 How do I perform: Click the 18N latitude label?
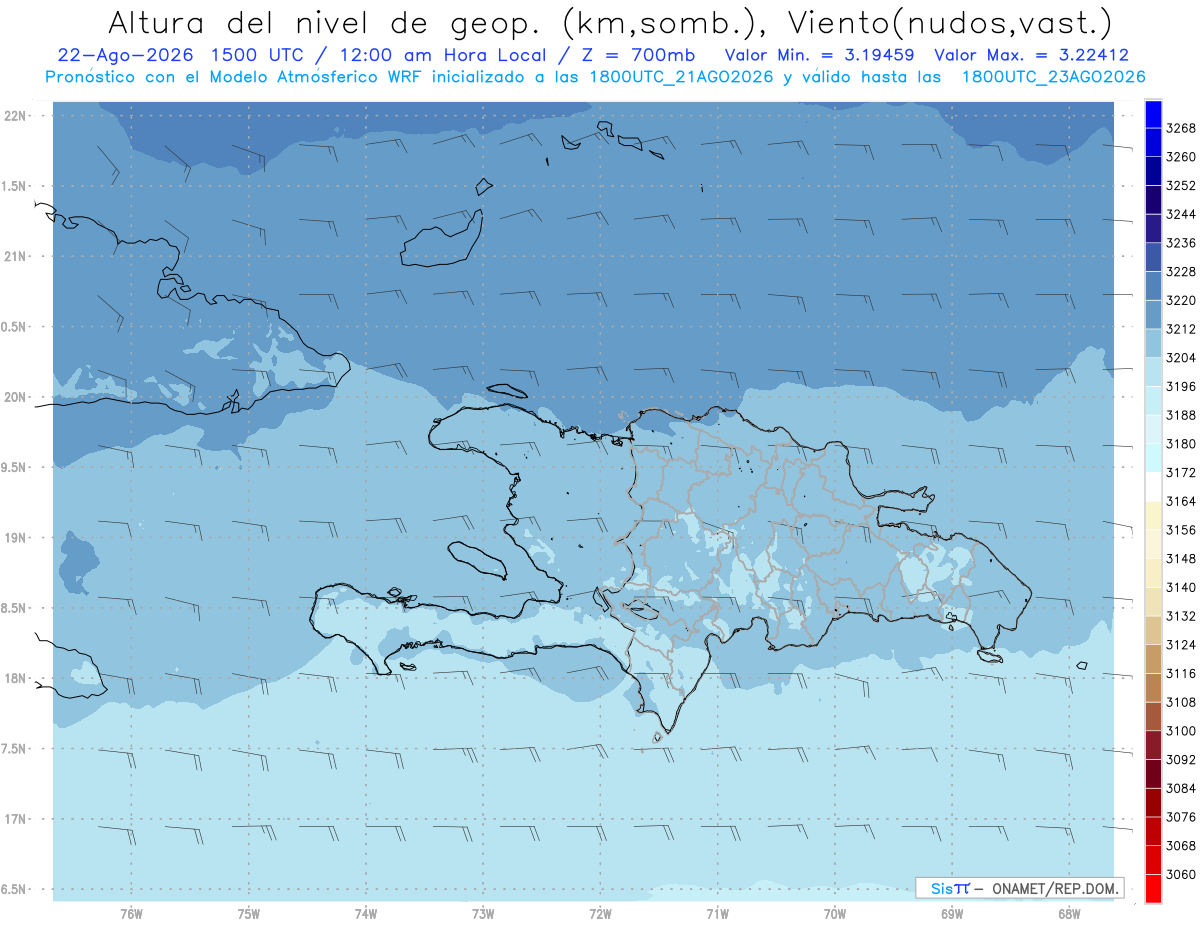coord(15,678)
